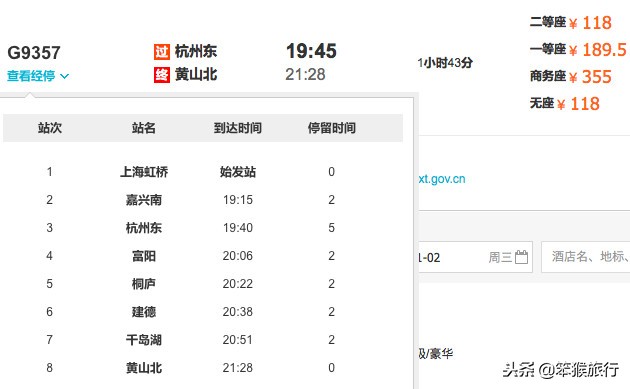630x389 pixels.
Task: Click 19:15 arrival time for 嘉兴南
Action: click(238, 200)
